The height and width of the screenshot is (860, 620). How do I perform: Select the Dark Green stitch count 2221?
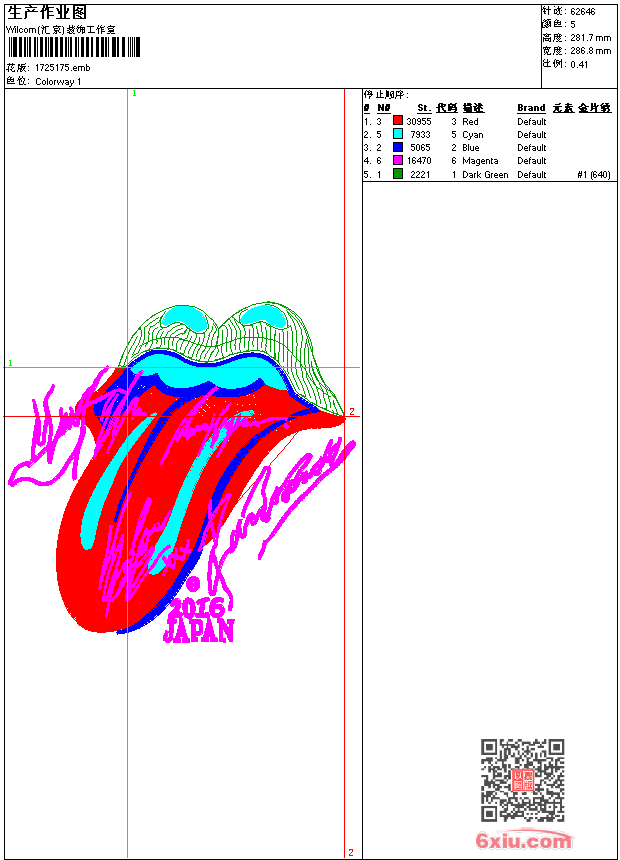tap(420, 175)
